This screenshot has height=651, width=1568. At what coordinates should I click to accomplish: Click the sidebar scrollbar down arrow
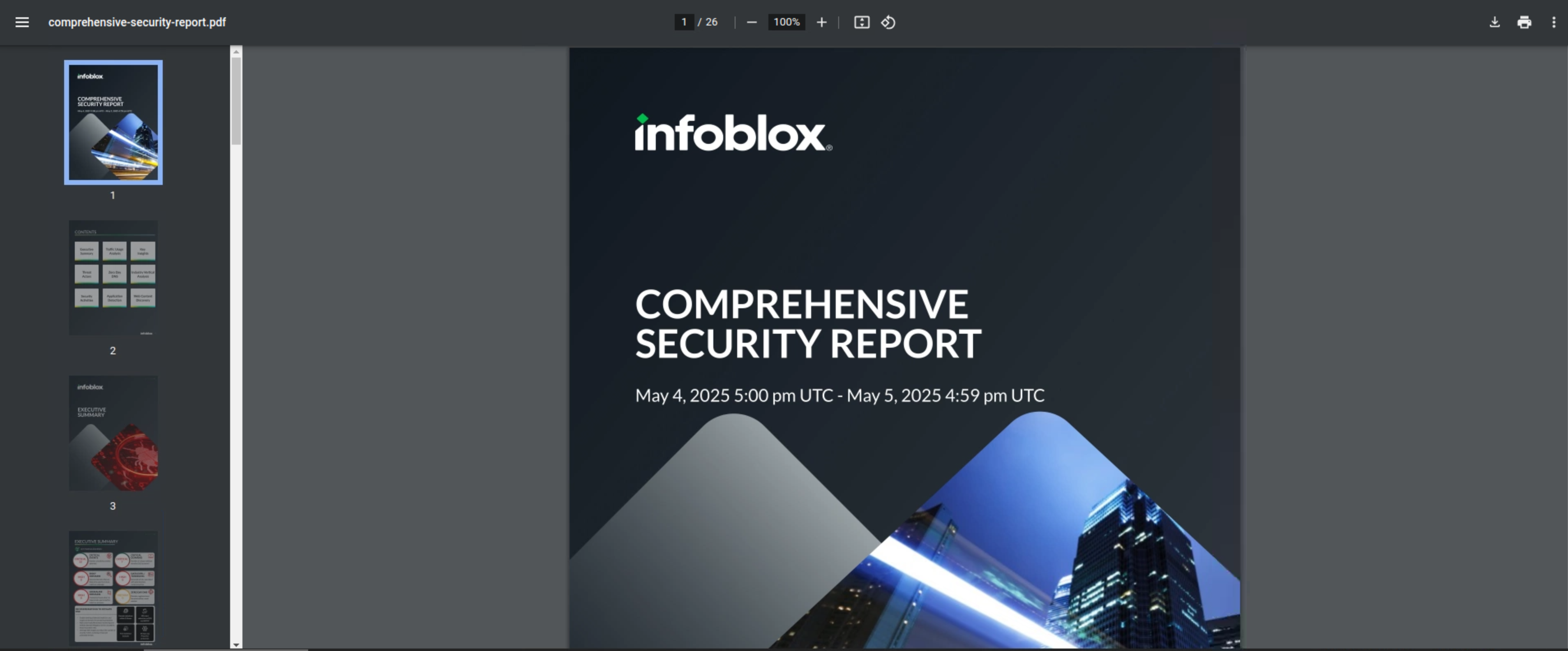[x=236, y=645]
